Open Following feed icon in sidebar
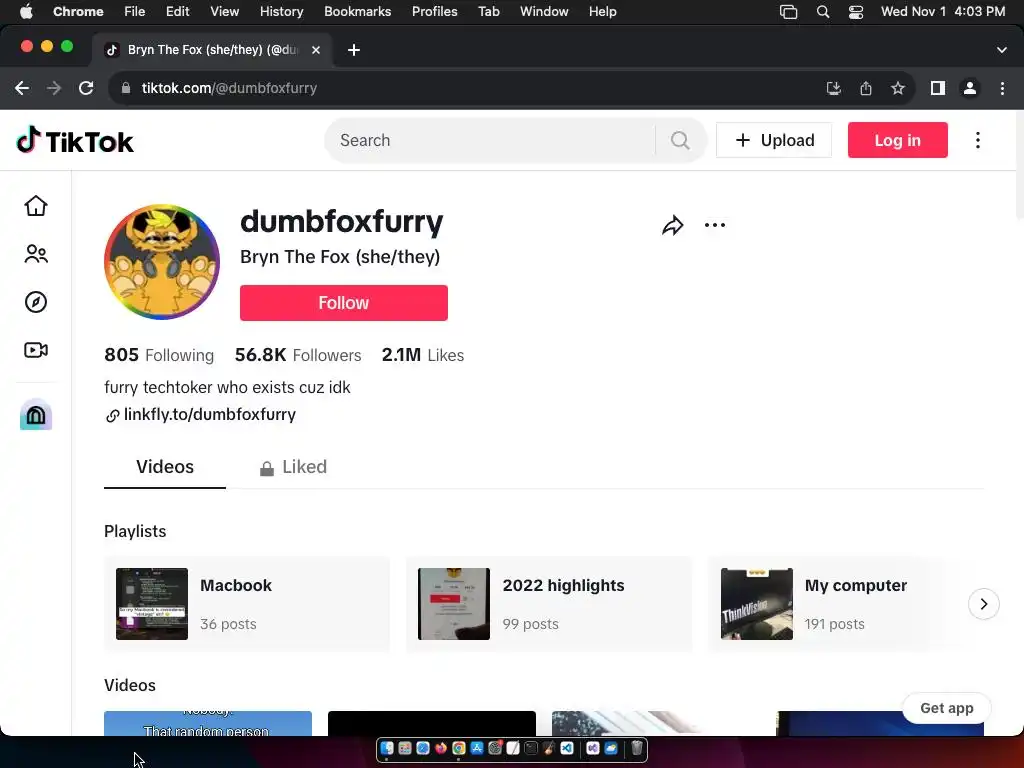This screenshot has width=1024, height=768. (x=36, y=254)
